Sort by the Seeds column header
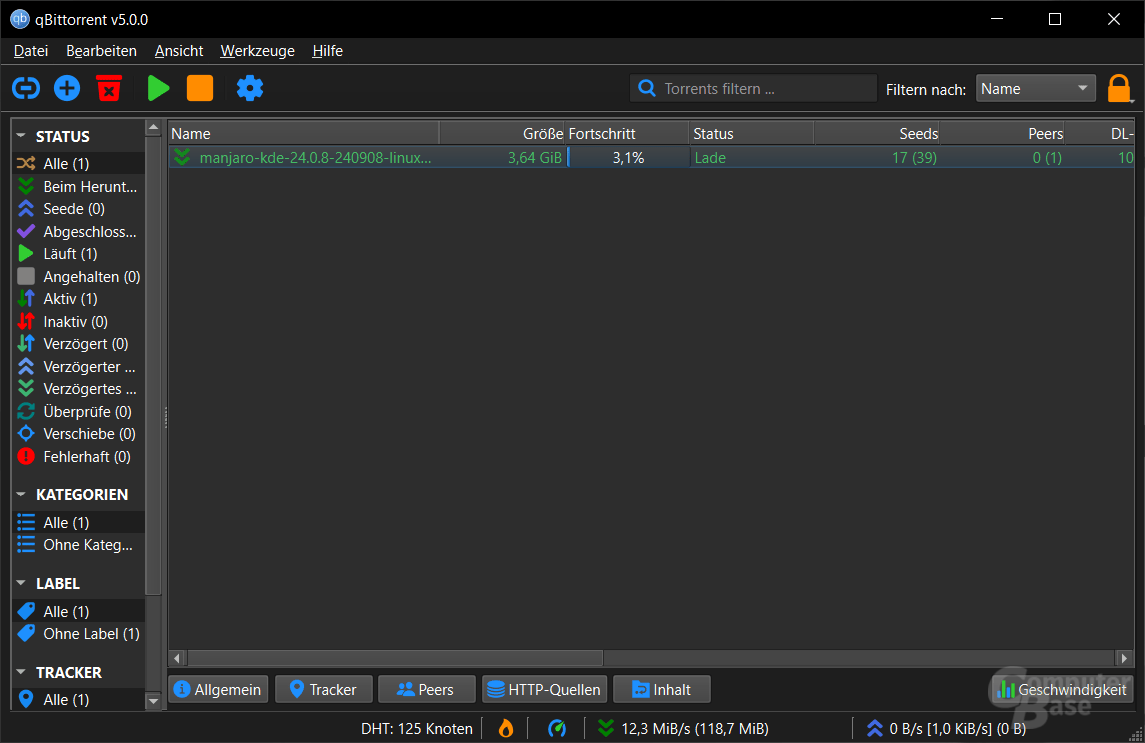This screenshot has width=1145, height=743. pos(877,134)
